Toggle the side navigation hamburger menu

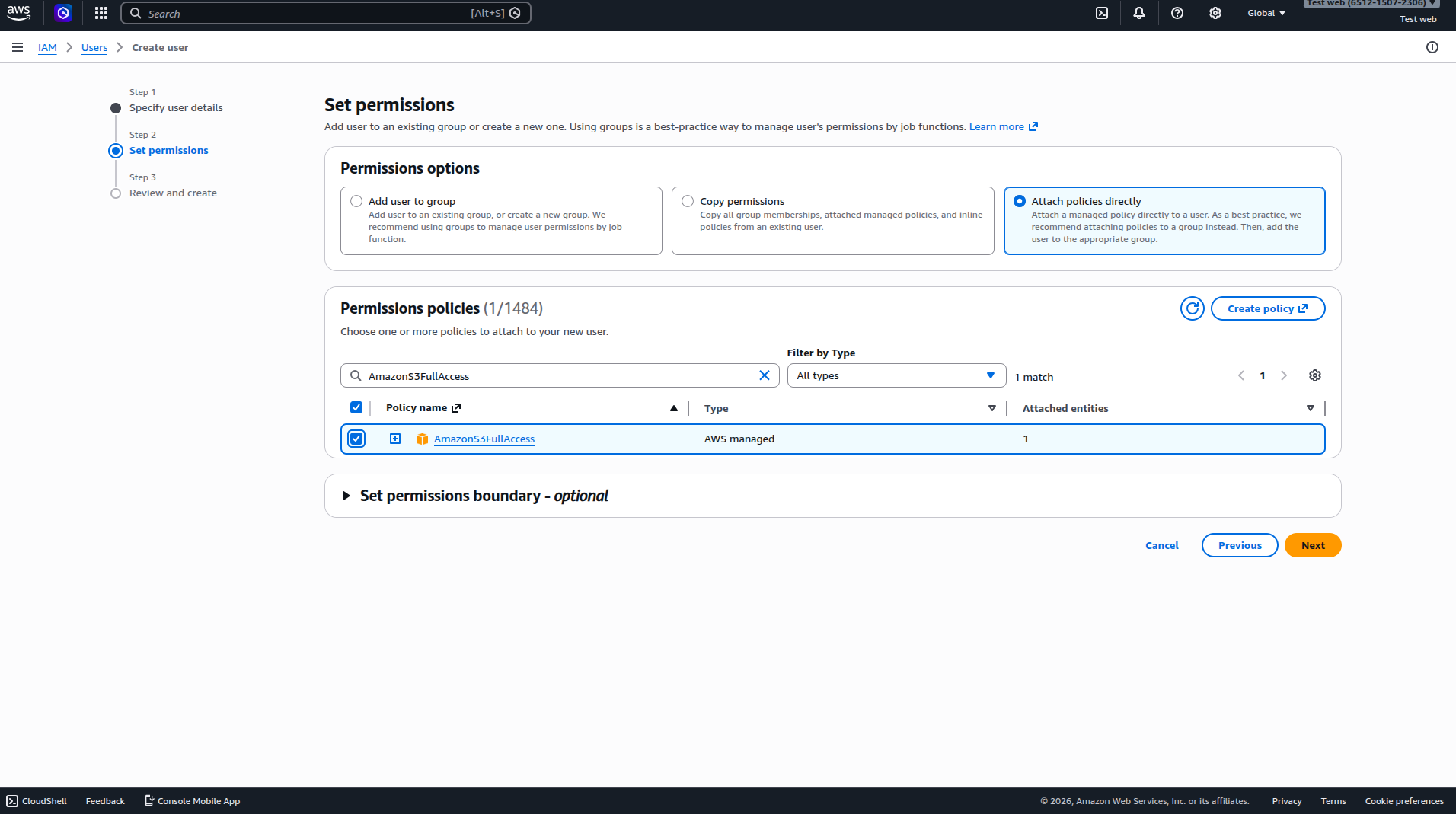[18, 47]
